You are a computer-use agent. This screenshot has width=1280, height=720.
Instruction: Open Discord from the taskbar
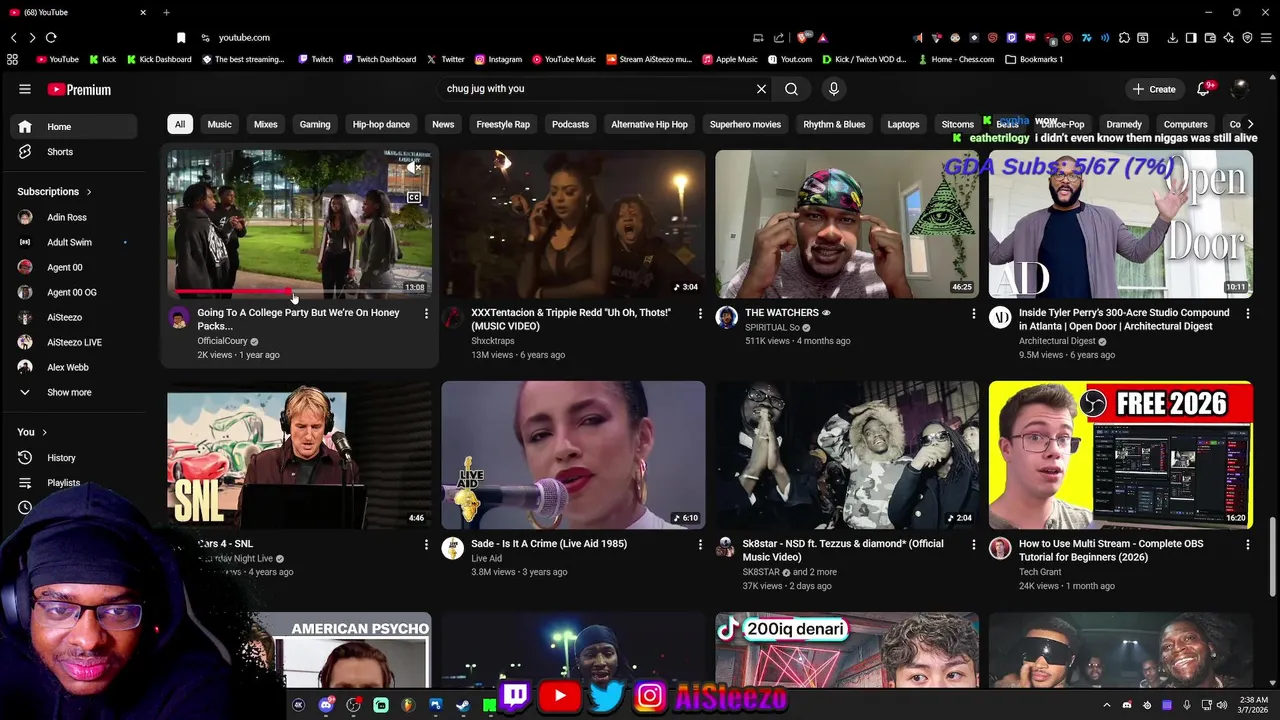tap(326, 705)
